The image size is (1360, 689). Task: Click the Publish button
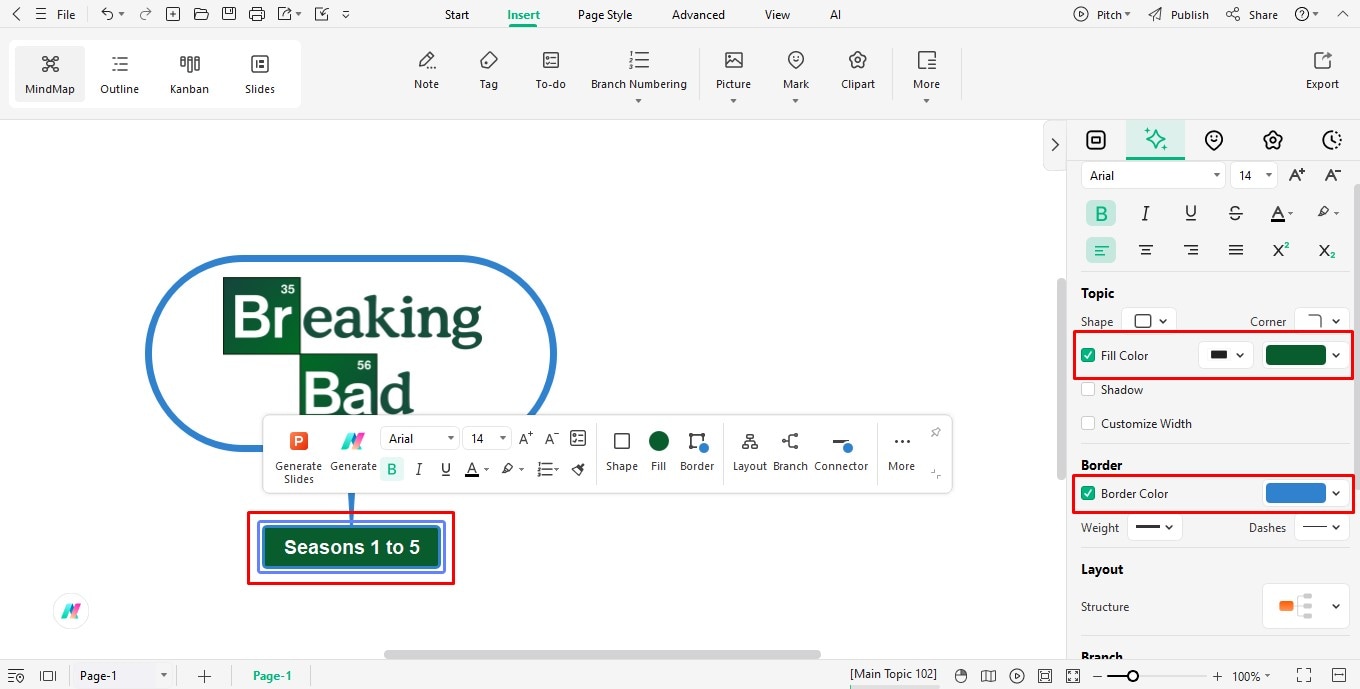pos(1178,15)
